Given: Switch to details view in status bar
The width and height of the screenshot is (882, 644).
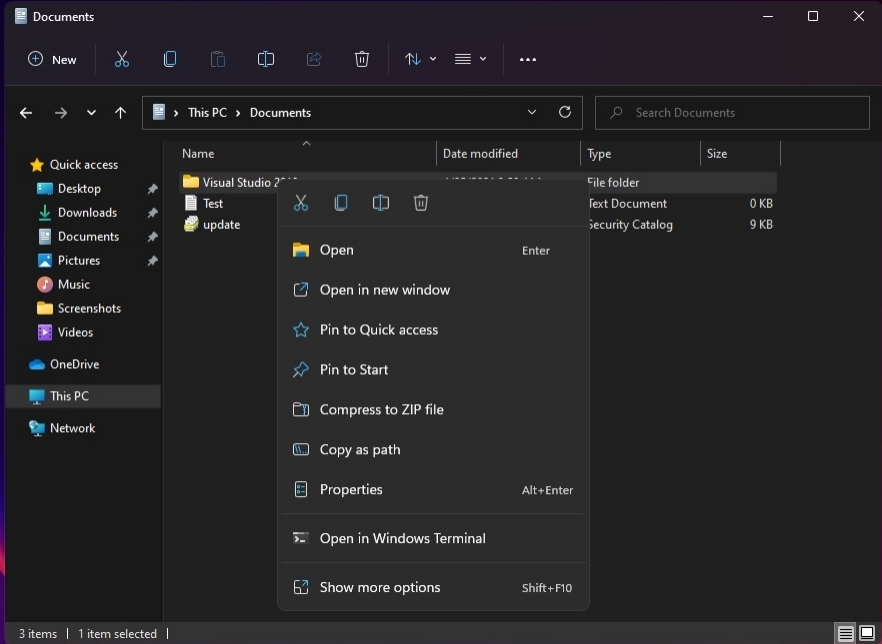Looking at the screenshot, I should click(845, 634).
